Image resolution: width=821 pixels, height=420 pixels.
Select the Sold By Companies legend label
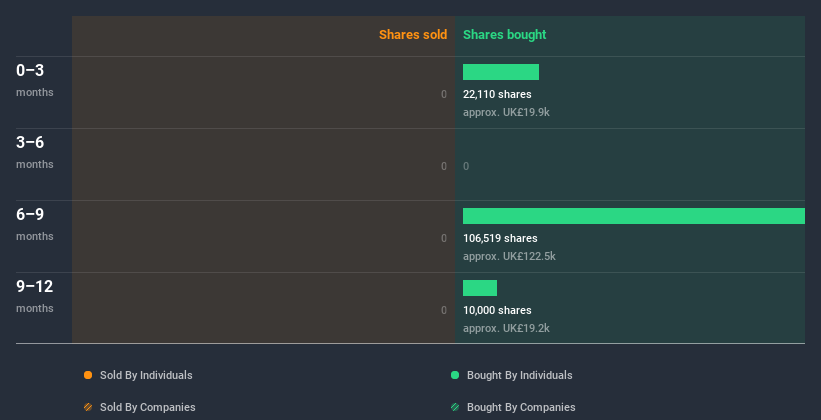click(148, 407)
